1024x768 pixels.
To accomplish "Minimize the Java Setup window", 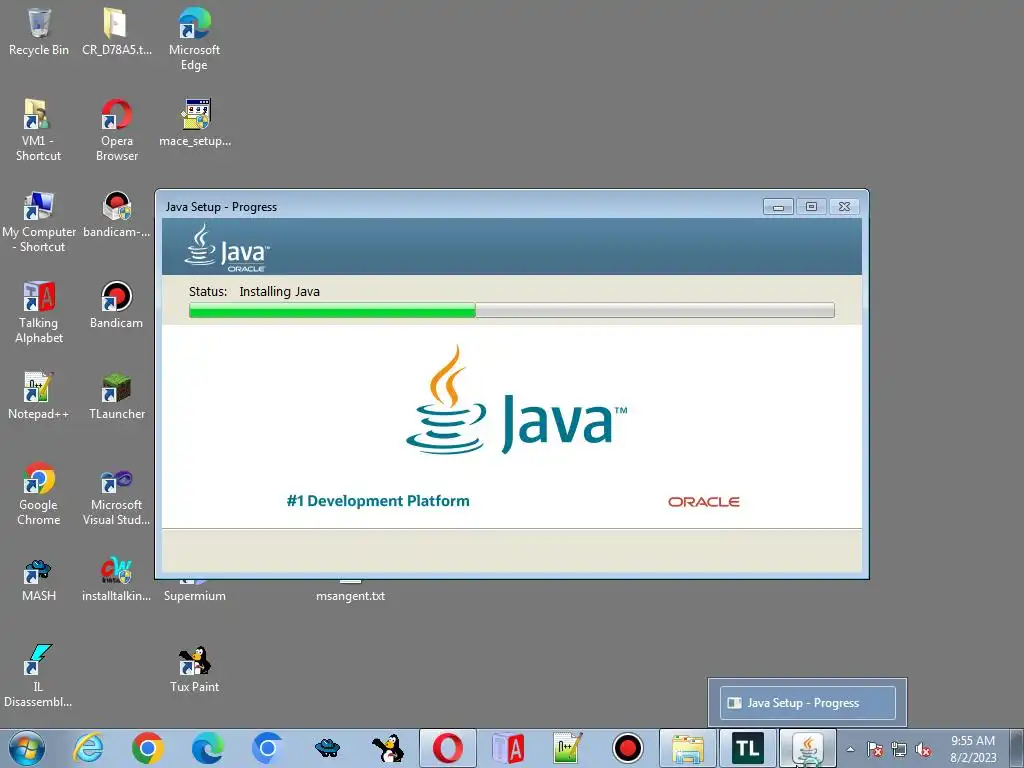I will click(778, 207).
